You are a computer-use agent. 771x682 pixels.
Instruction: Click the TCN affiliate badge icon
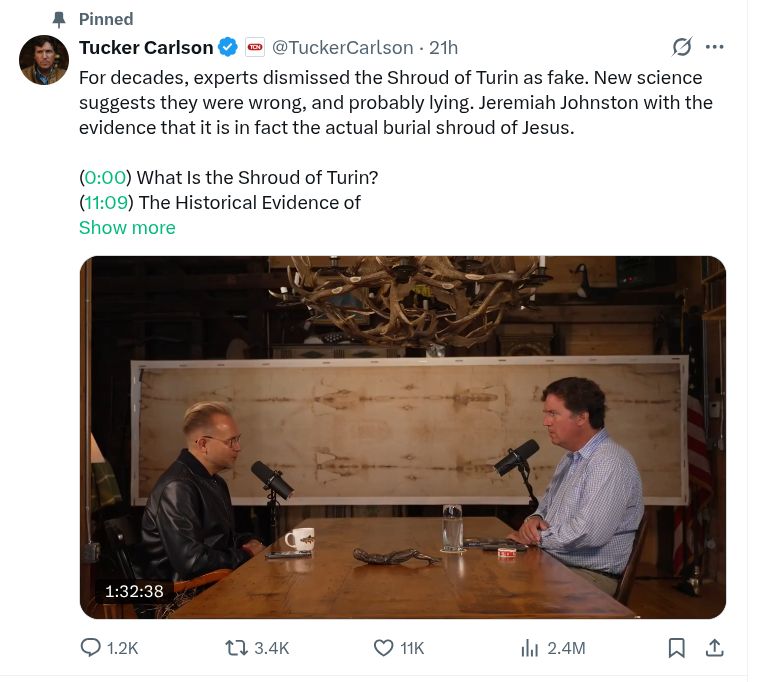click(255, 47)
